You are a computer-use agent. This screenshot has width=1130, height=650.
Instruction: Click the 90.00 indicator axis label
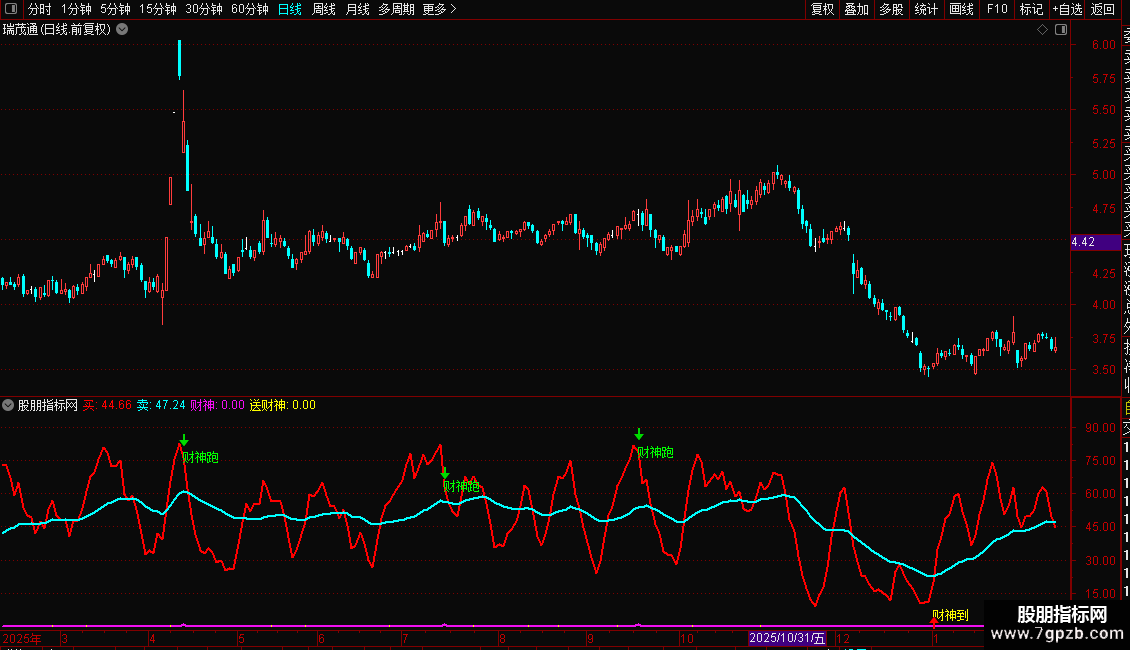click(x=1100, y=427)
